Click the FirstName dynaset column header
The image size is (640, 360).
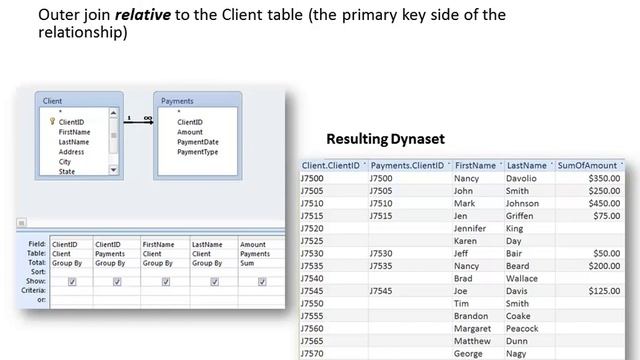478,165
